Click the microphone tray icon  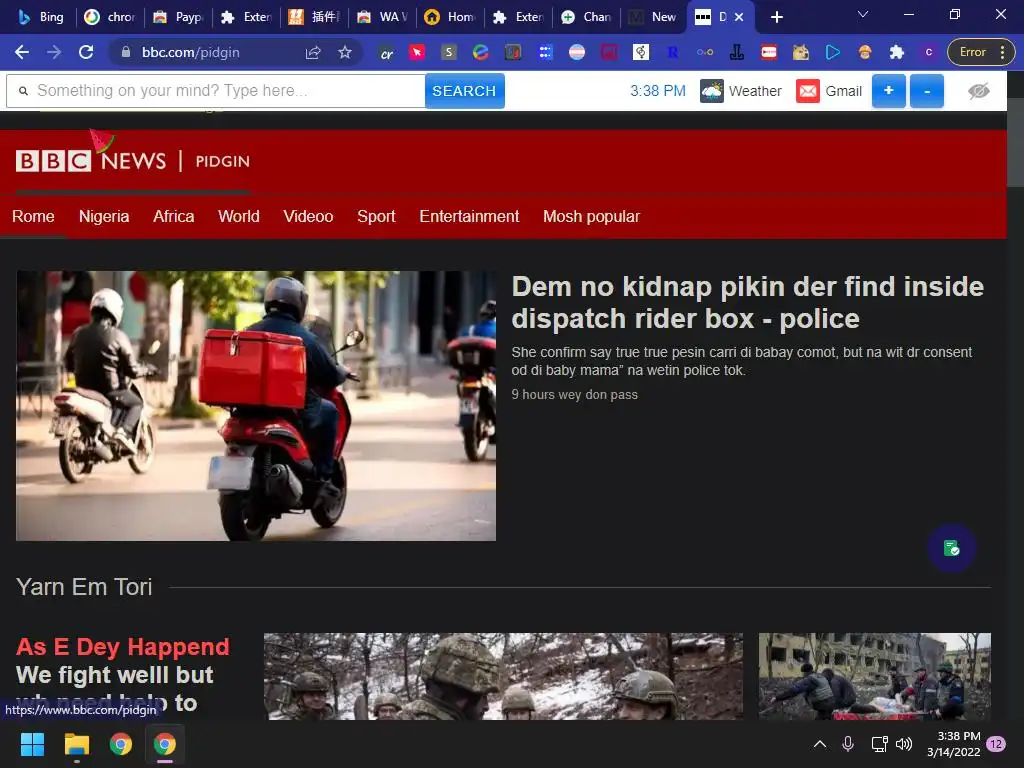click(848, 744)
